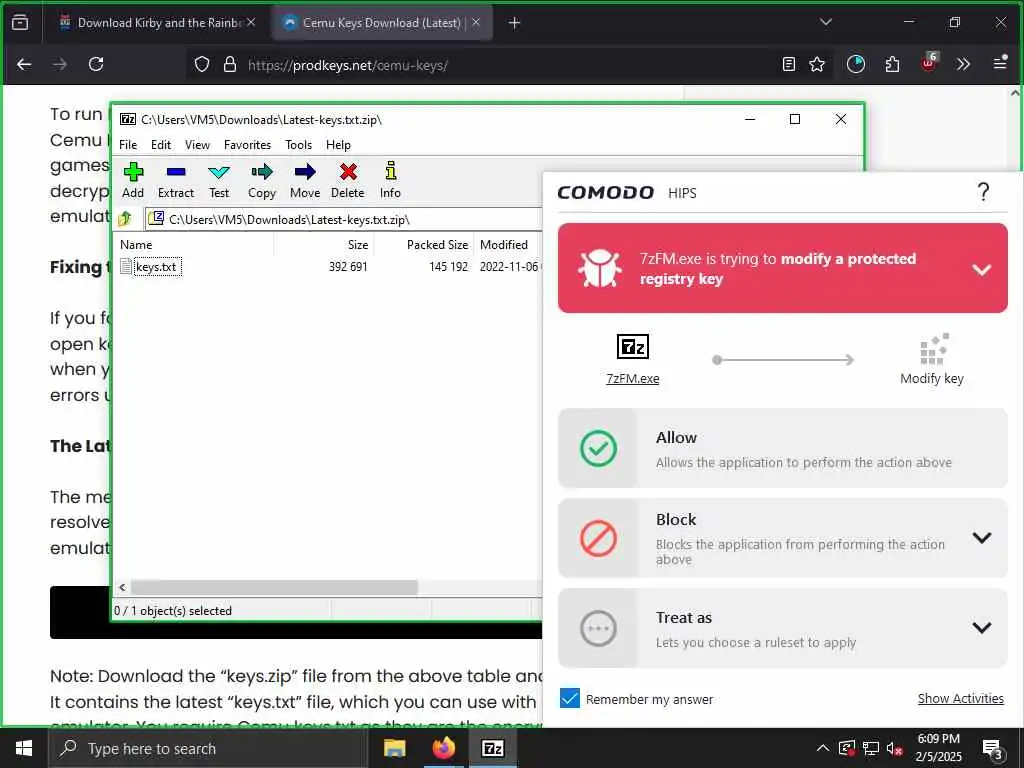Screen dimensions: 1024x768
Task: Open Firefox from the taskbar
Action: coord(443,748)
